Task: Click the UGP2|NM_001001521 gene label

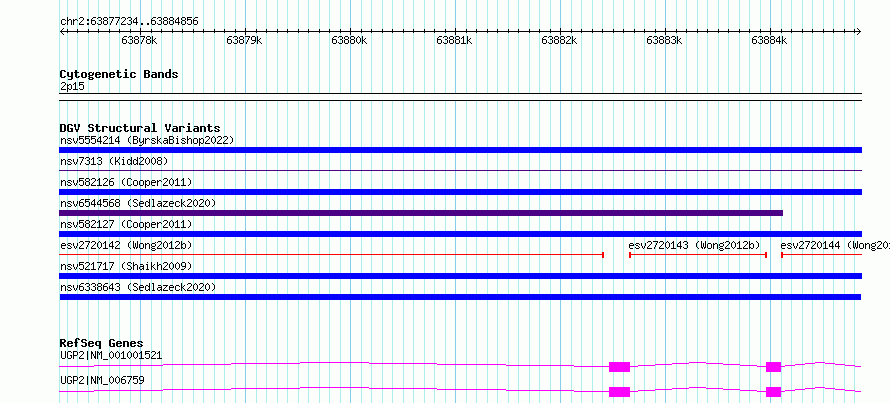Action: coord(111,356)
